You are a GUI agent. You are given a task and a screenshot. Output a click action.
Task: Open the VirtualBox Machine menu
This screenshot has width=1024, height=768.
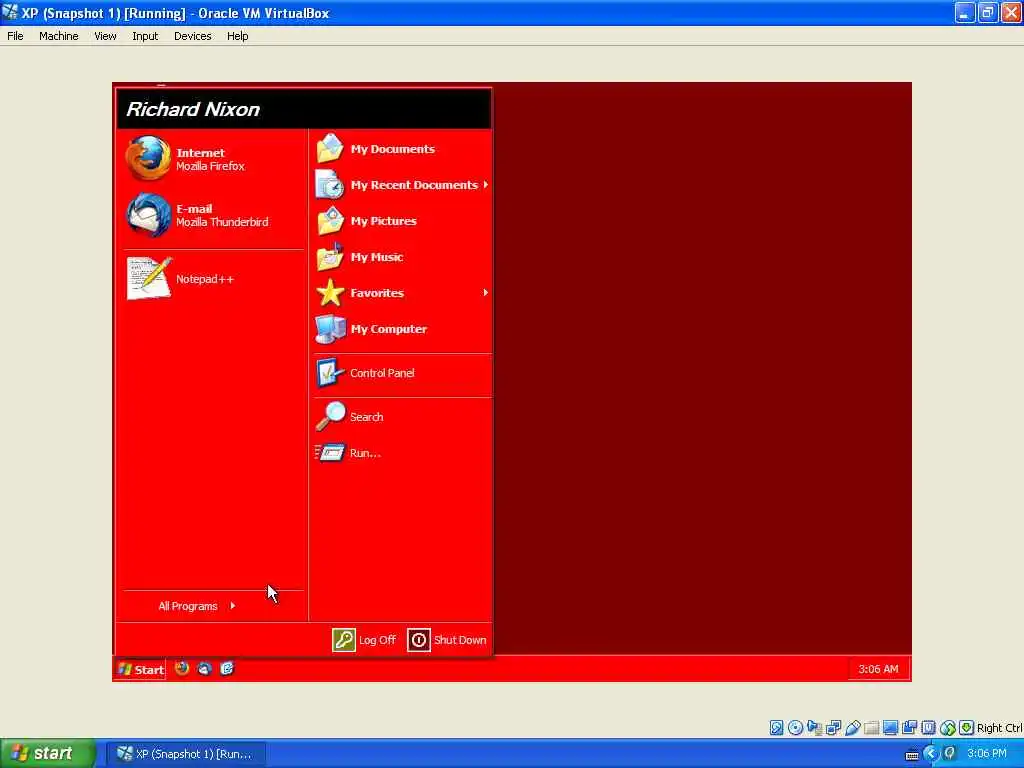(x=59, y=36)
